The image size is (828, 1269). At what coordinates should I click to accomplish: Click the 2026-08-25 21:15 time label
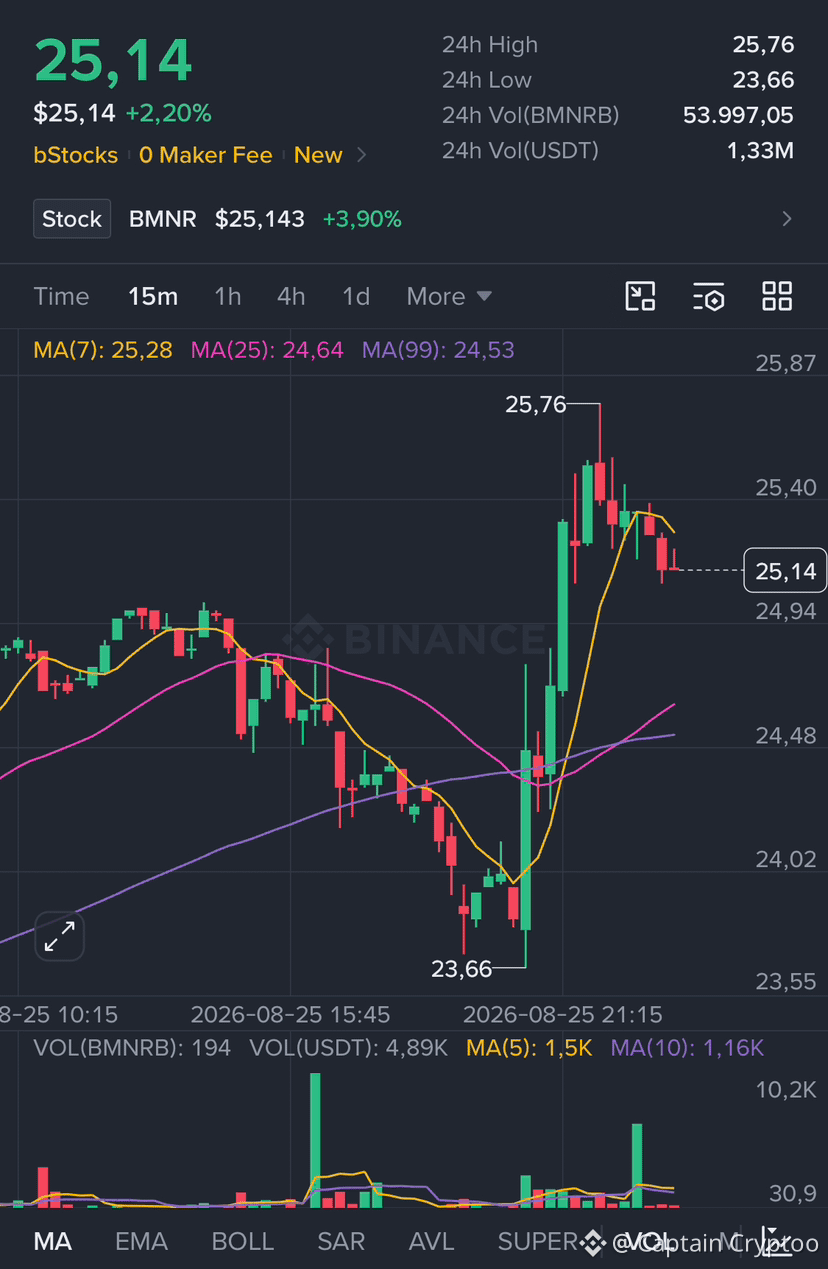[x=562, y=1015]
